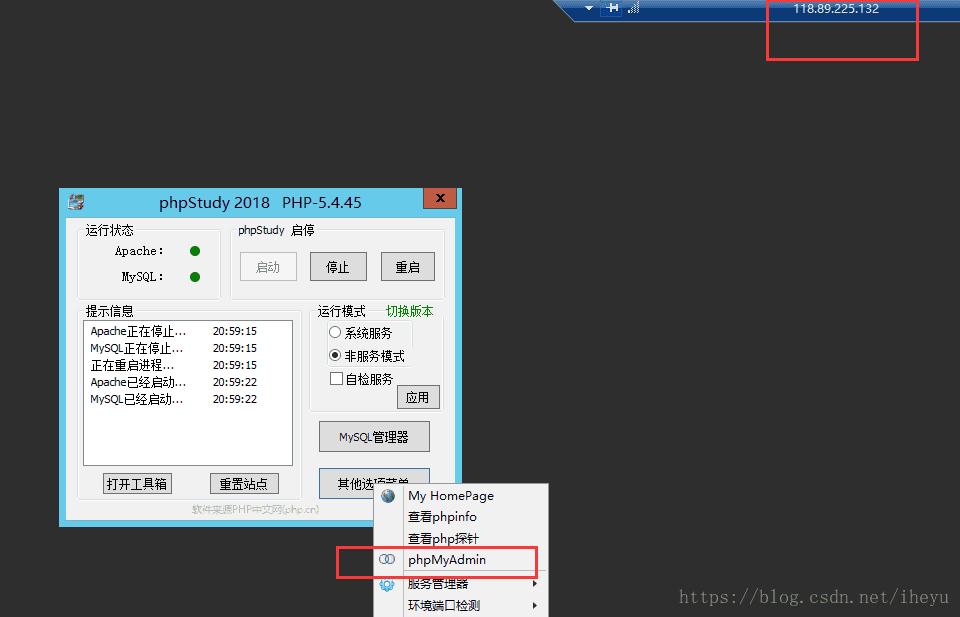Click the phpStudy 2018 PHP-5.4.45 title text

pos(260,203)
